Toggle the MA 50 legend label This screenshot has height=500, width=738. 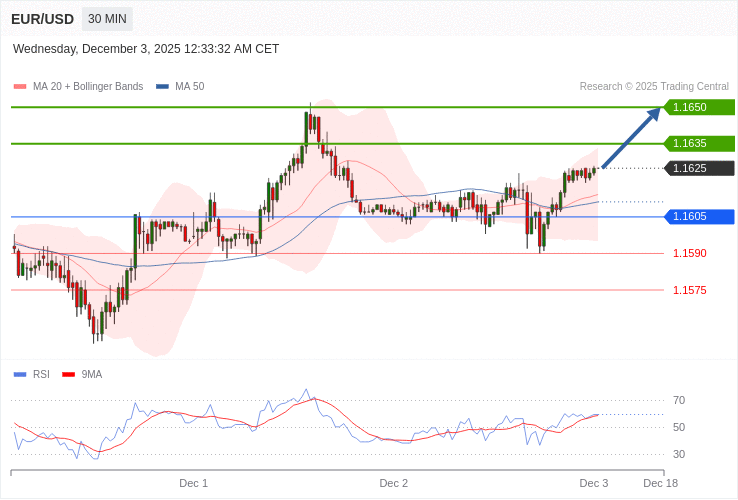click(189, 87)
